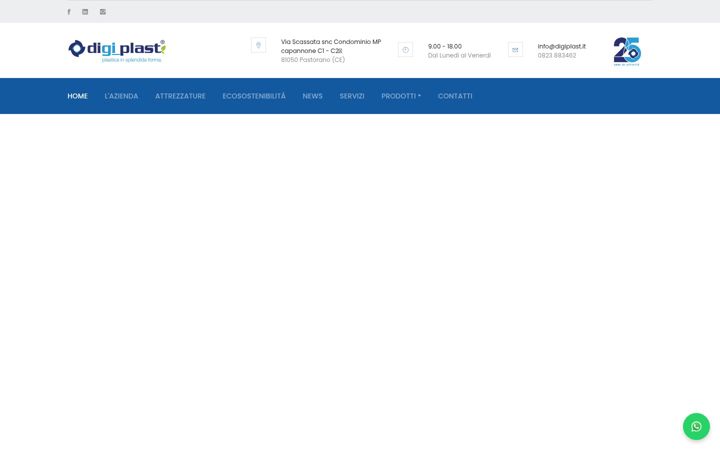Screen dimensions: 720x450
Task: Click the 81050 Pastorano (CE) text
Action: point(313,60)
